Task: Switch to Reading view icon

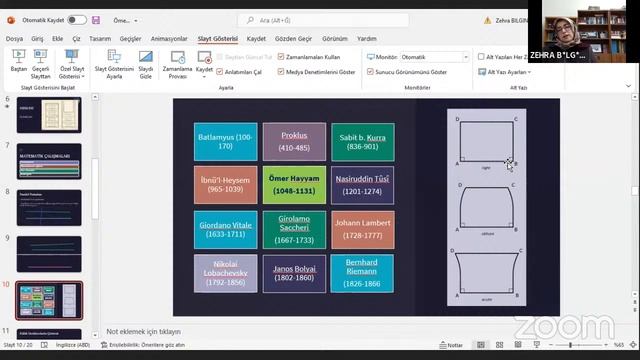Action: tap(518, 345)
